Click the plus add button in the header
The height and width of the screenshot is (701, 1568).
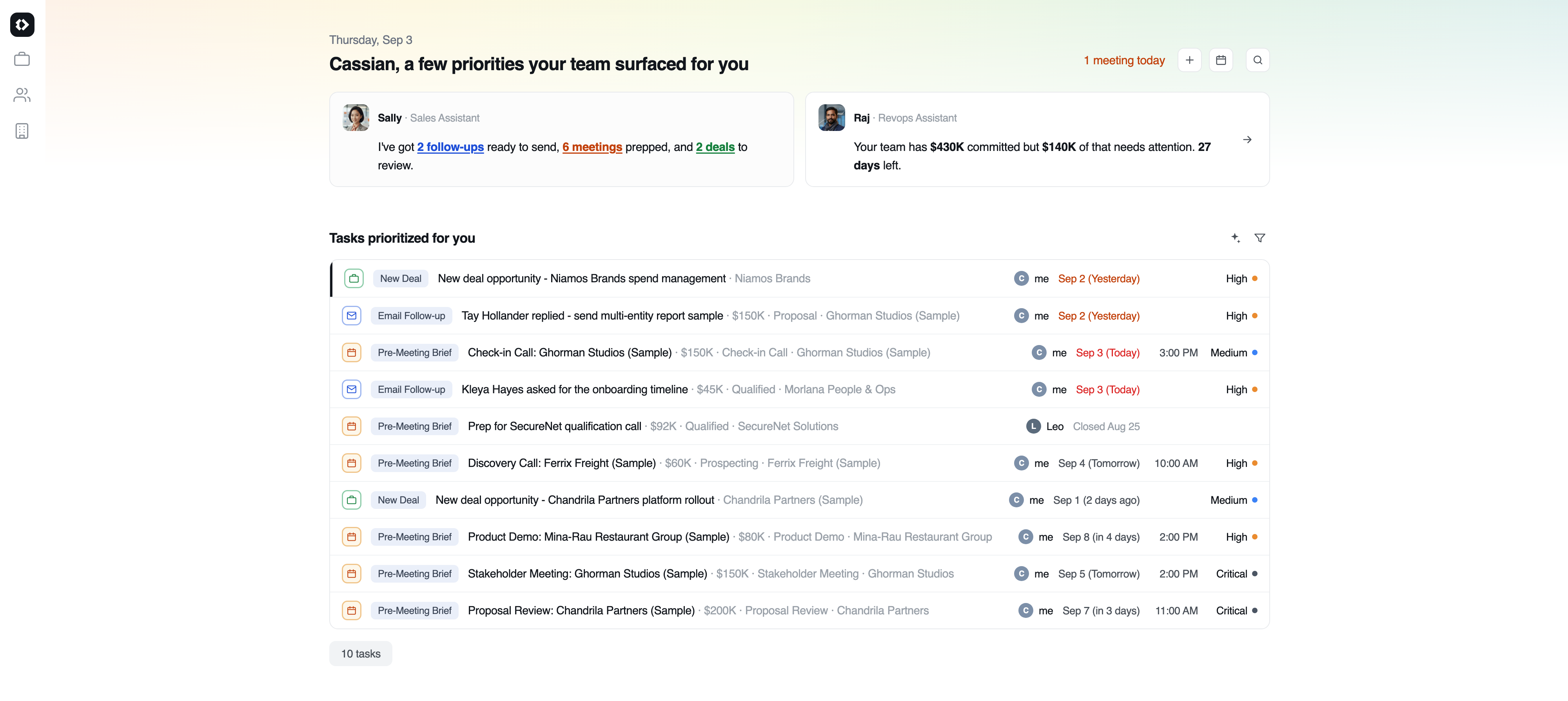click(1189, 60)
